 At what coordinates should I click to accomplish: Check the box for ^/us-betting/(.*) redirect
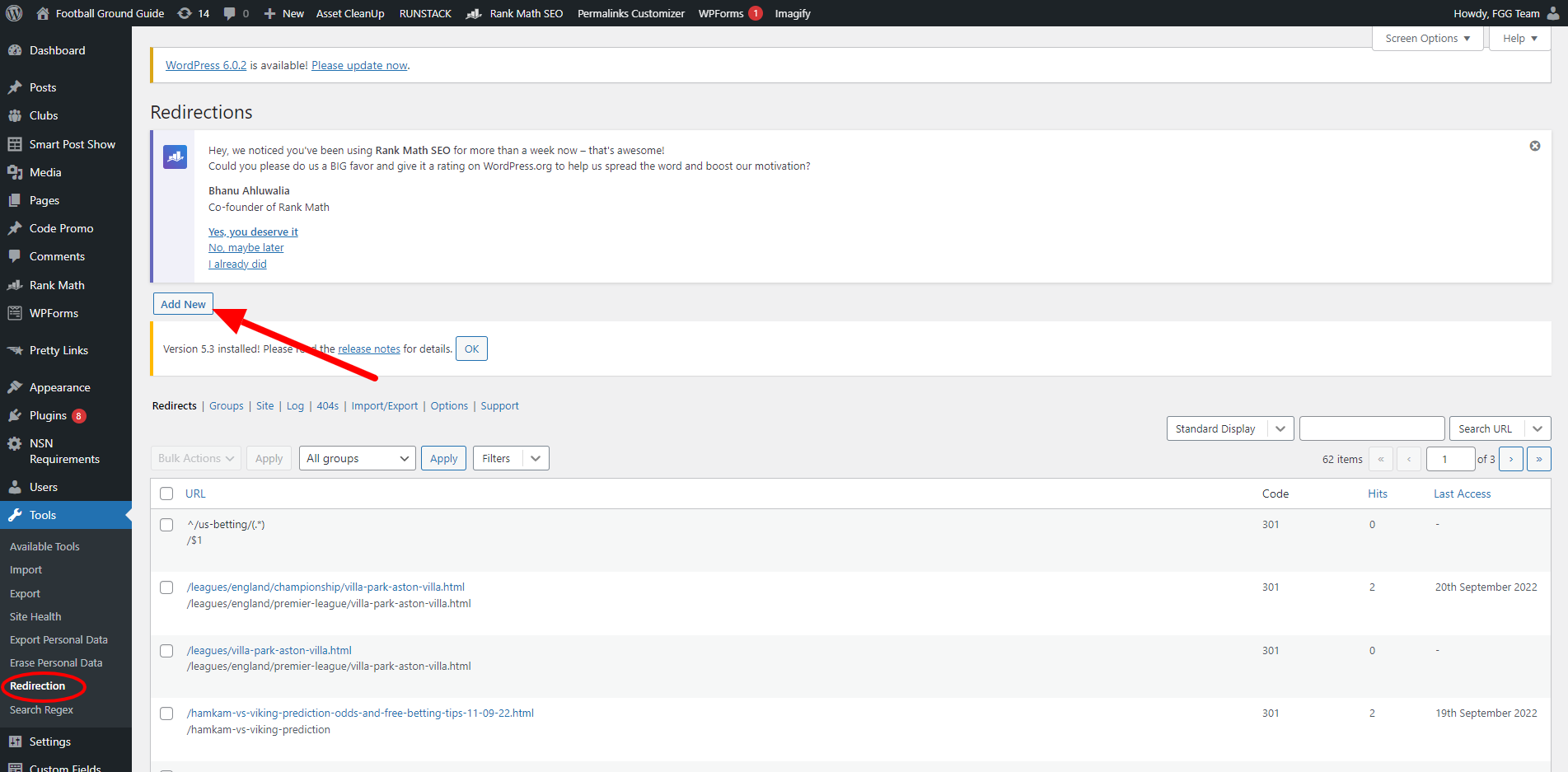pos(166,525)
